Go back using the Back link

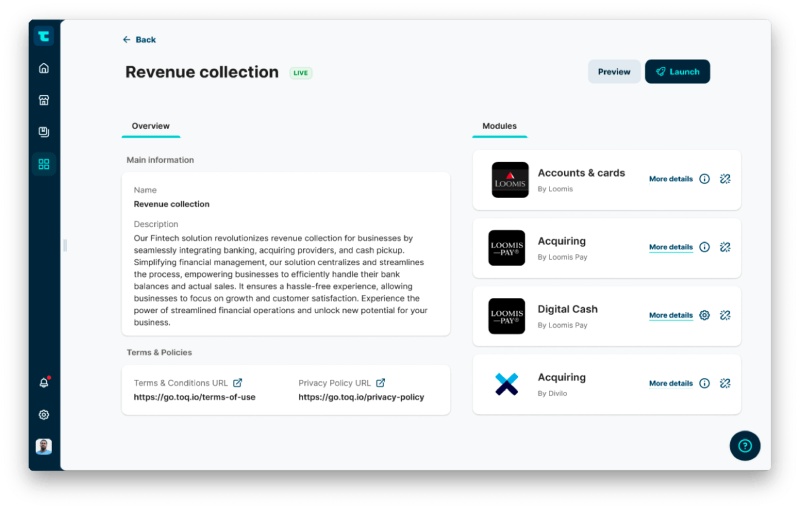[140, 40]
